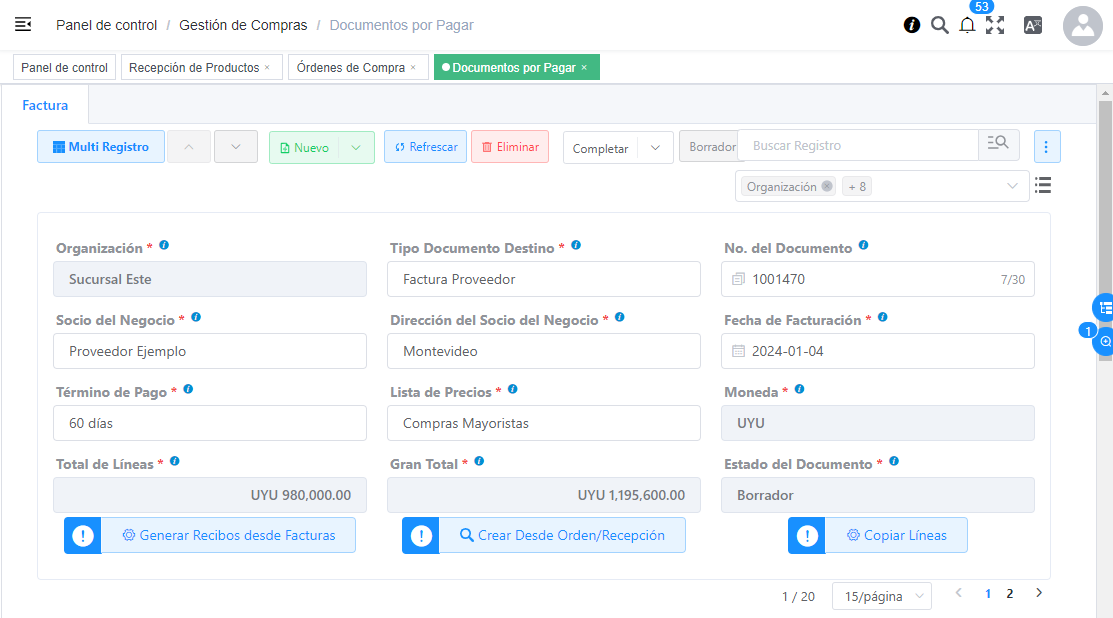Open the hamburger navigation menu

(x=23, y=25)
